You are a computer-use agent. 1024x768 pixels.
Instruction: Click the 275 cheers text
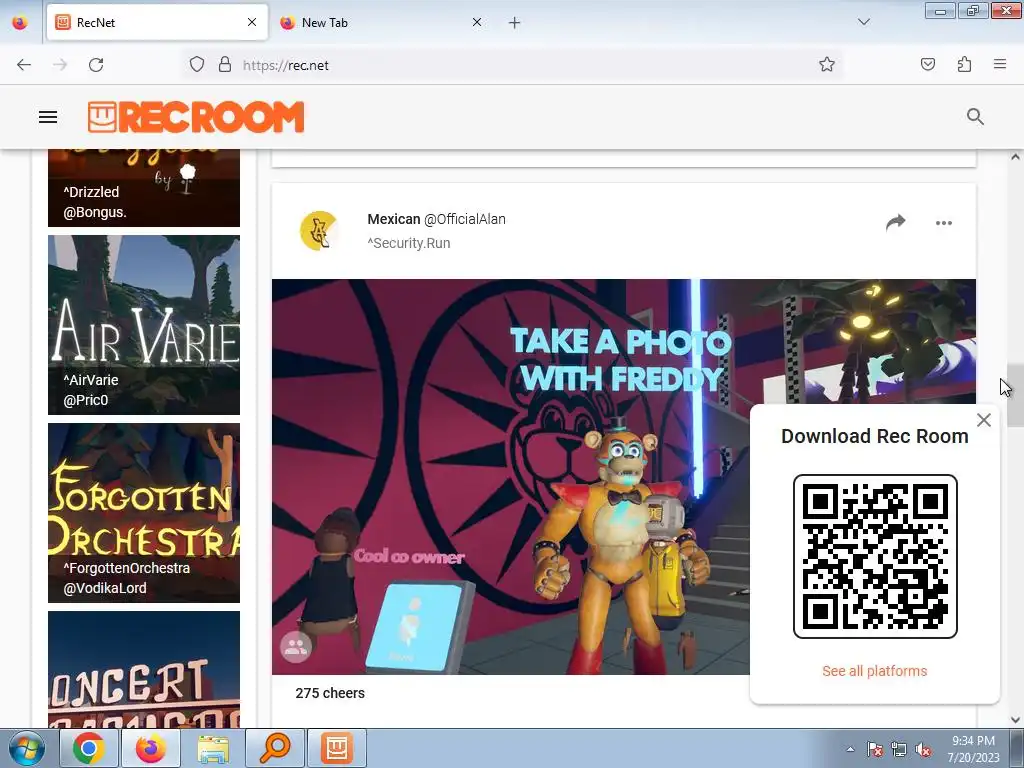point(330,693)
